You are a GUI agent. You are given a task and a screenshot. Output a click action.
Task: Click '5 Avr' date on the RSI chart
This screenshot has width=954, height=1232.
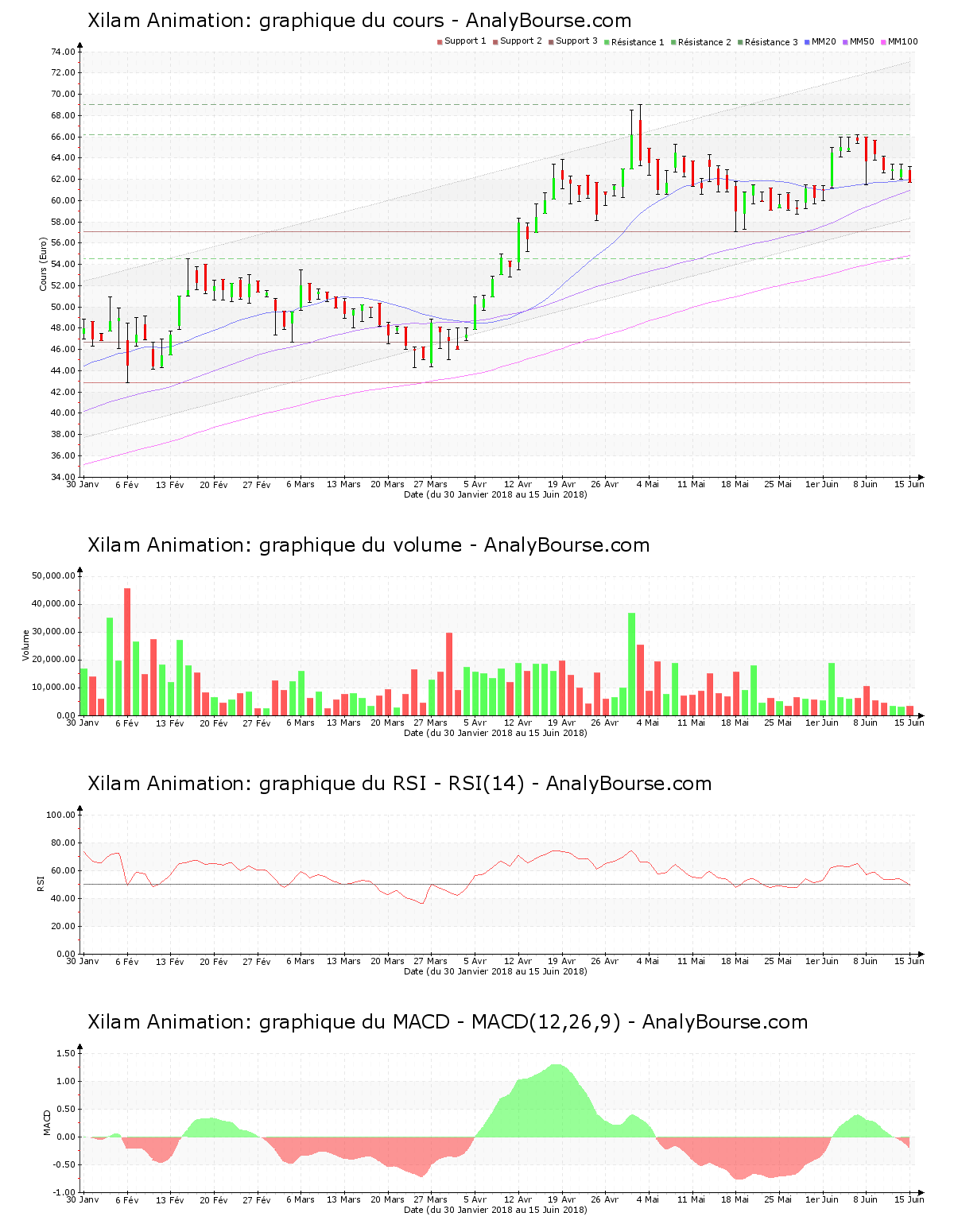tap(475, 961)
